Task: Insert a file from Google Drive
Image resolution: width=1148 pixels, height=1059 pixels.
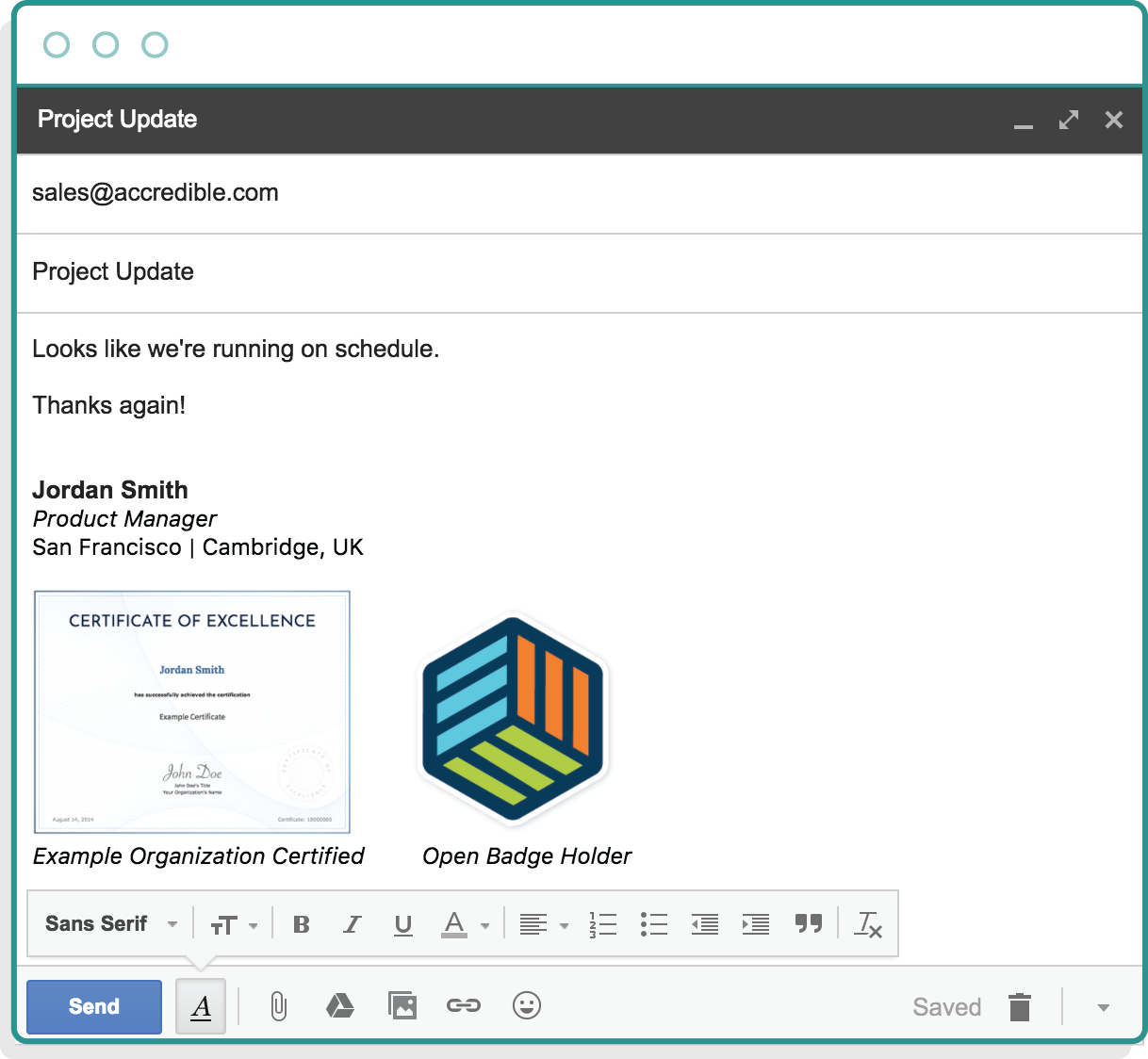Action: [340, 1006]
